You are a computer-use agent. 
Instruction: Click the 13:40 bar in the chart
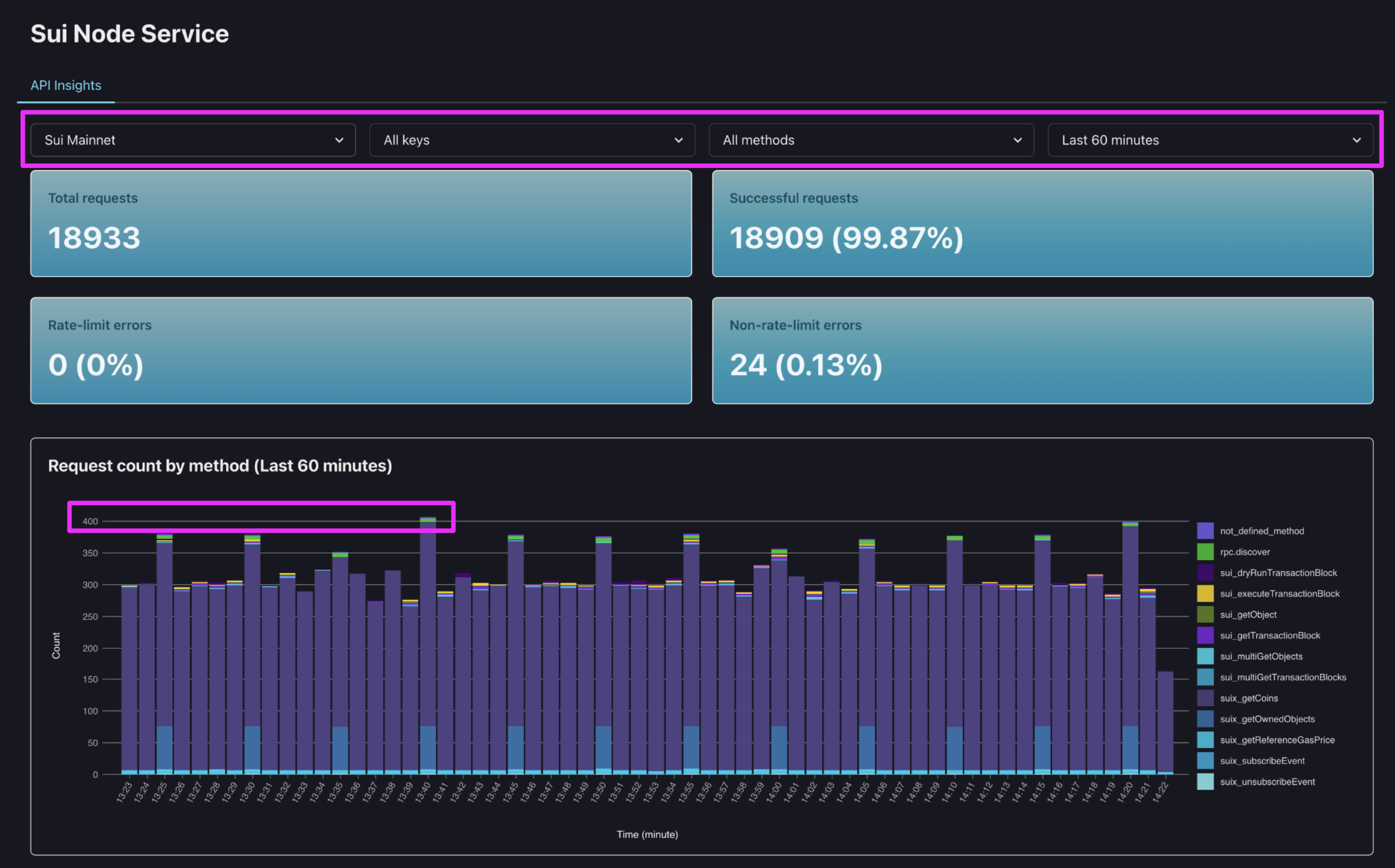(428, 646)
